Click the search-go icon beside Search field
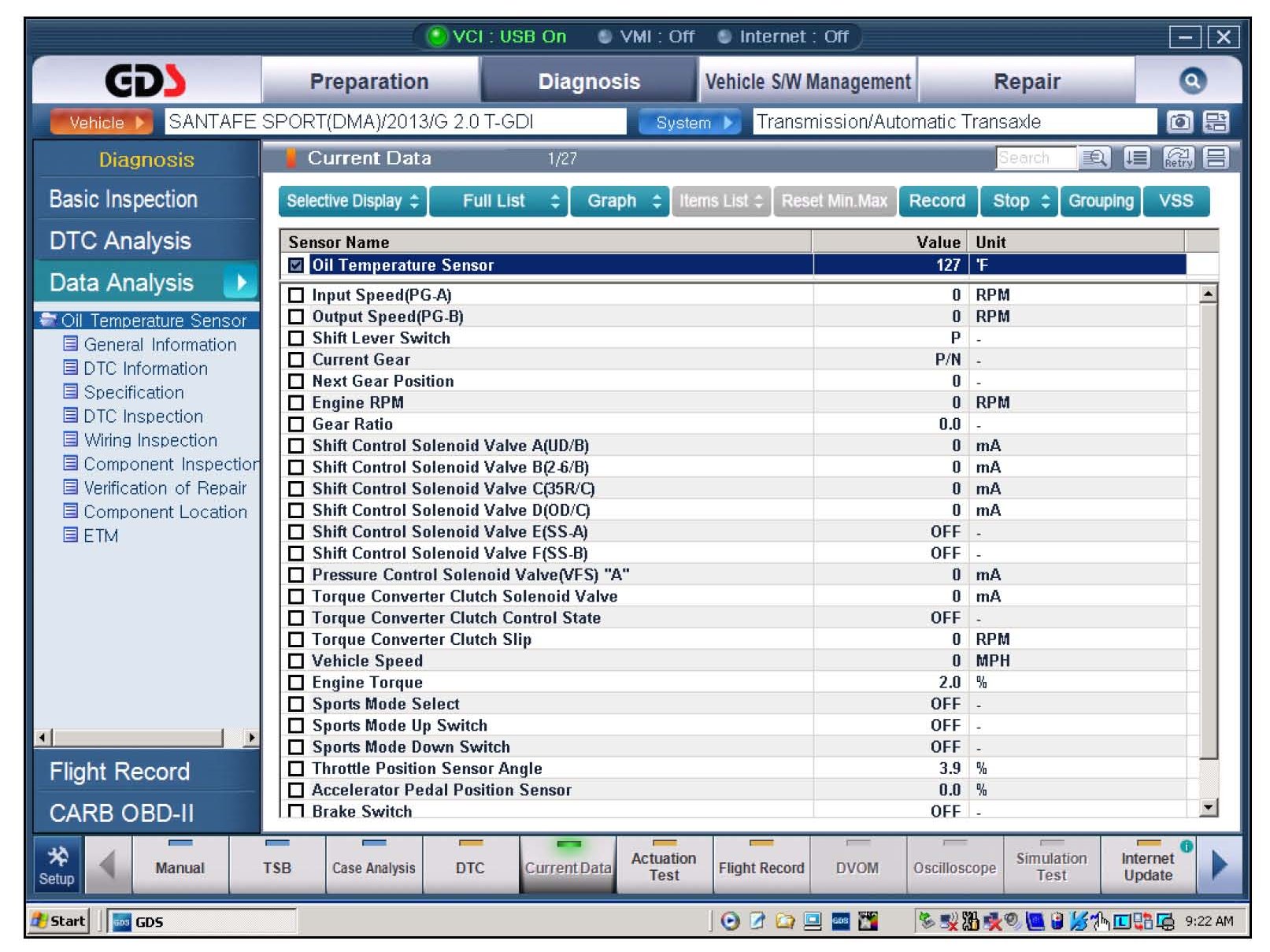The height and width of the screenshot is (952, 1270). tap(1094, 158)
